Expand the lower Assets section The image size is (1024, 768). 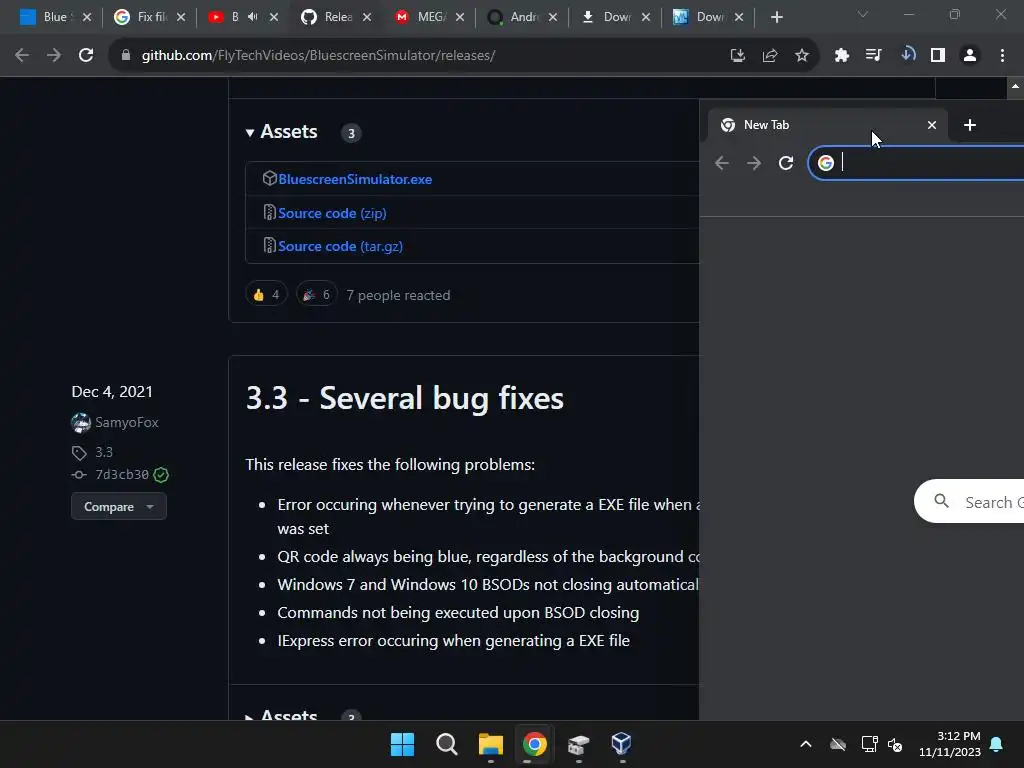(281, 715)
